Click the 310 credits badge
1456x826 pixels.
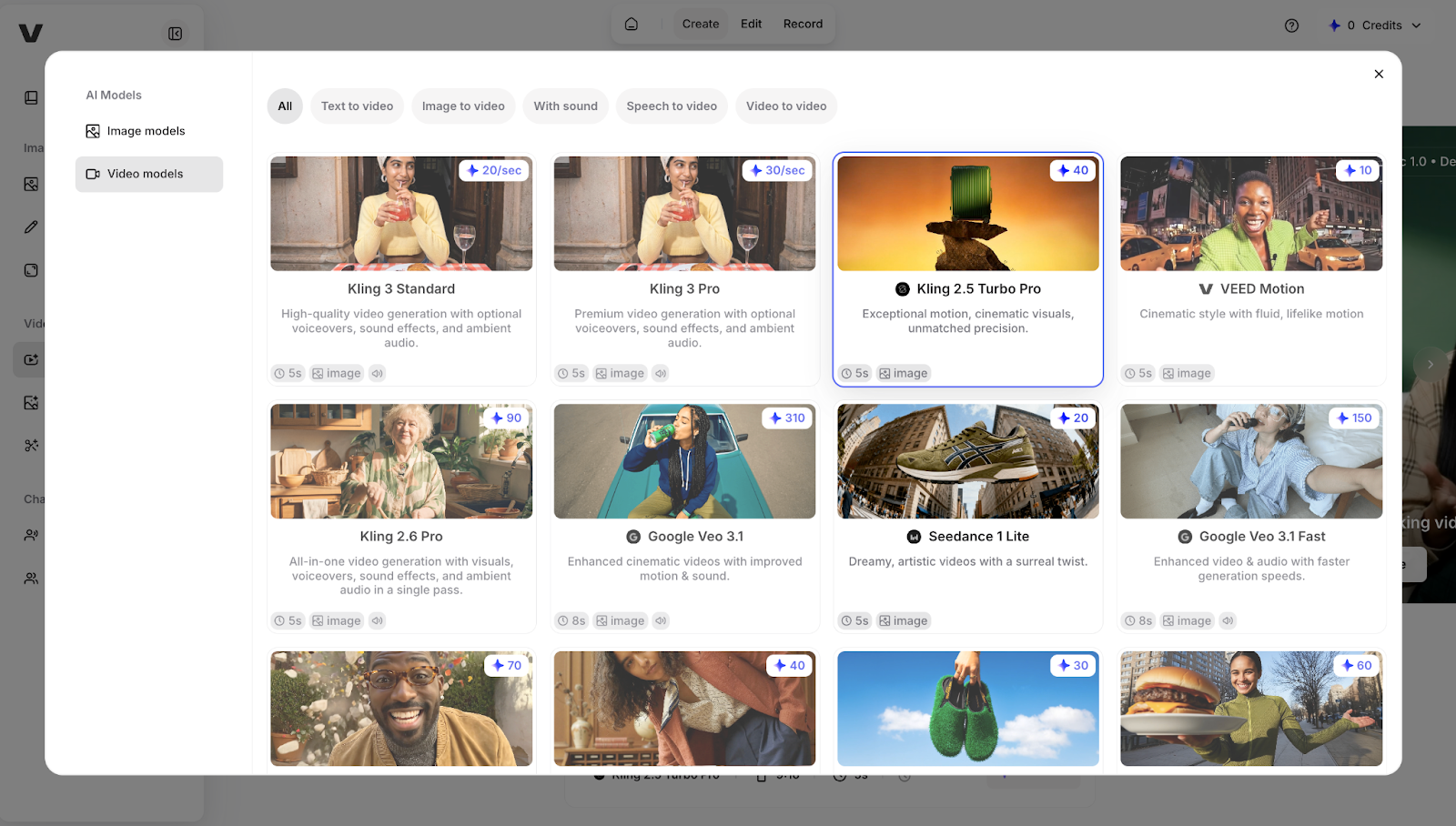tap(787, 418)
